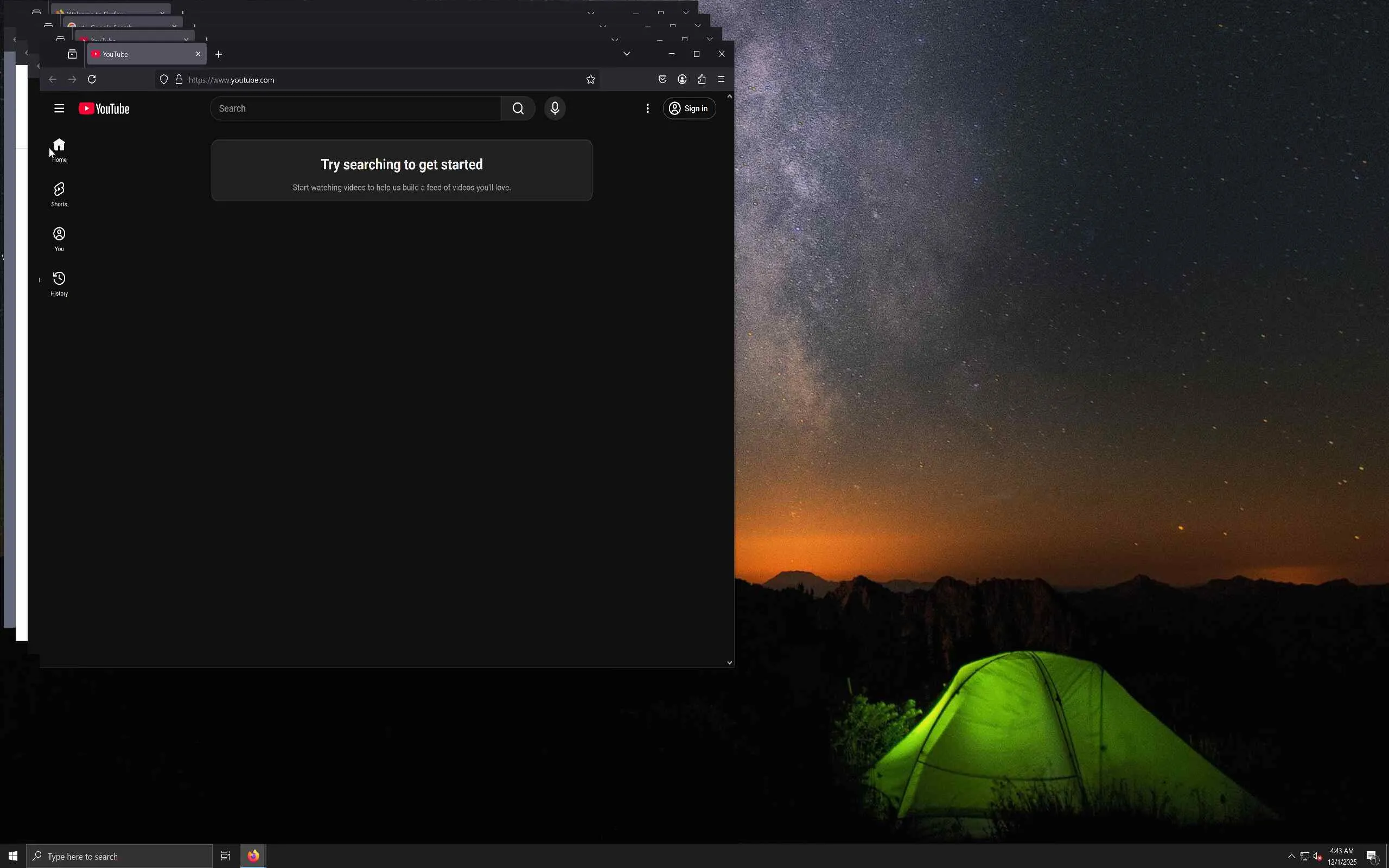Click the YouTube logo
1389x868 pixels.
[x=104, y=108]
